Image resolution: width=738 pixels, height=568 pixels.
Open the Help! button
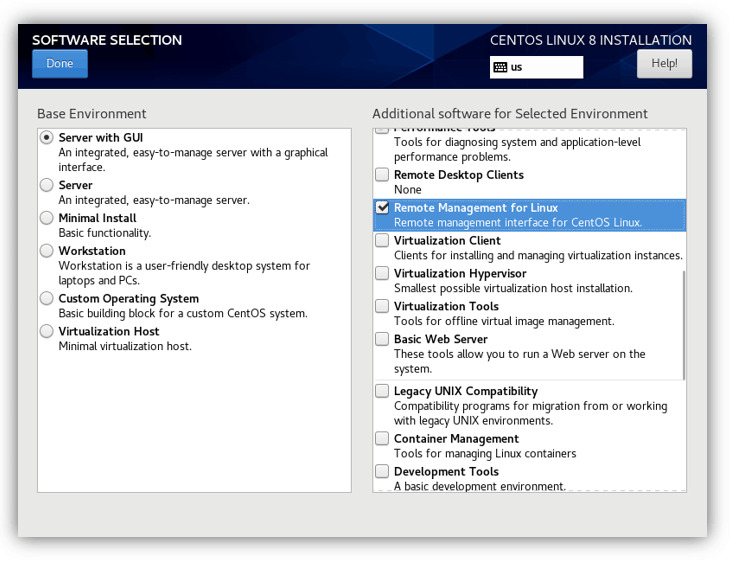[664, 64]
